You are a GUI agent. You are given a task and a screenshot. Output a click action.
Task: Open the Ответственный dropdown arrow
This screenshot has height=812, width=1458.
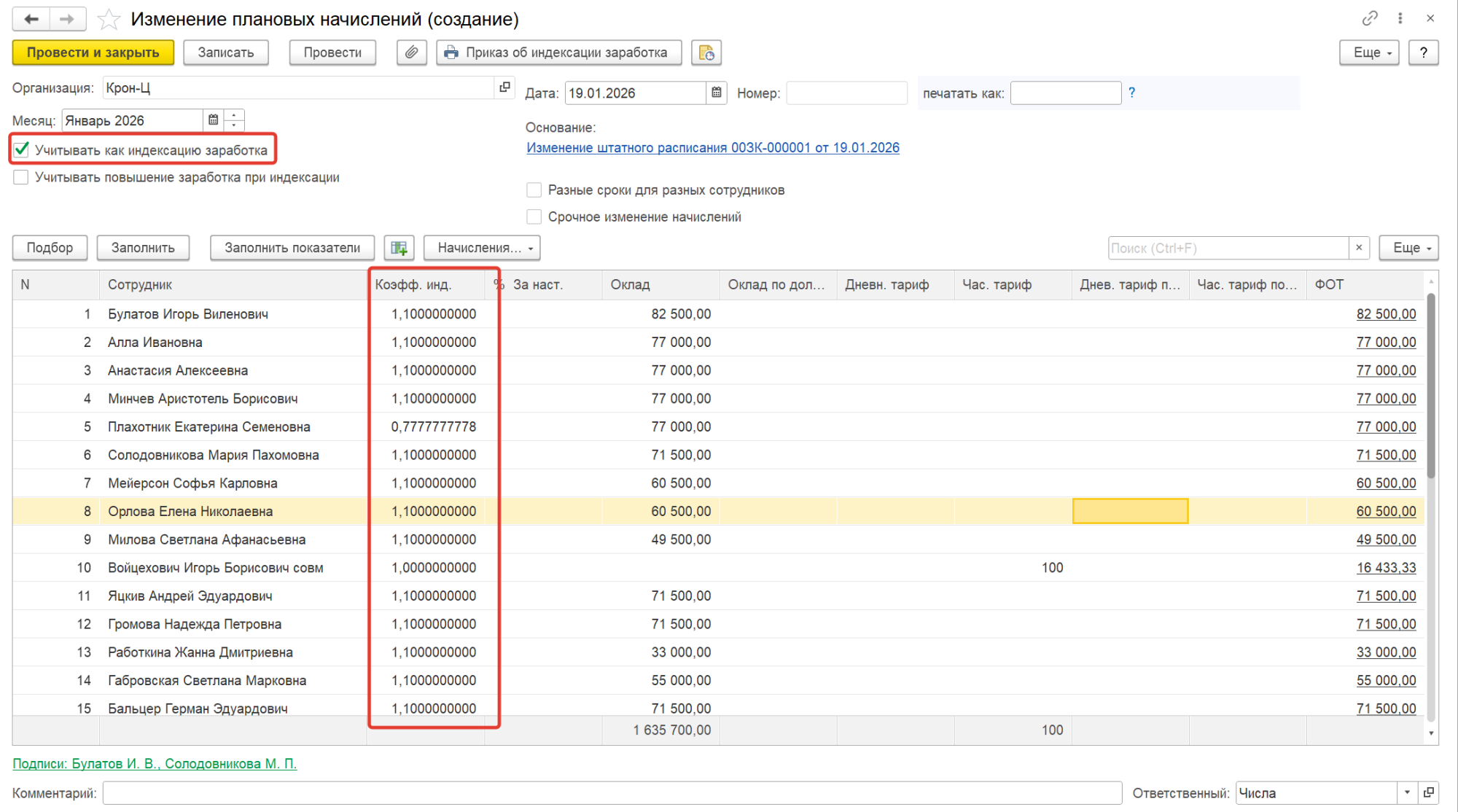pos(1407,793)
